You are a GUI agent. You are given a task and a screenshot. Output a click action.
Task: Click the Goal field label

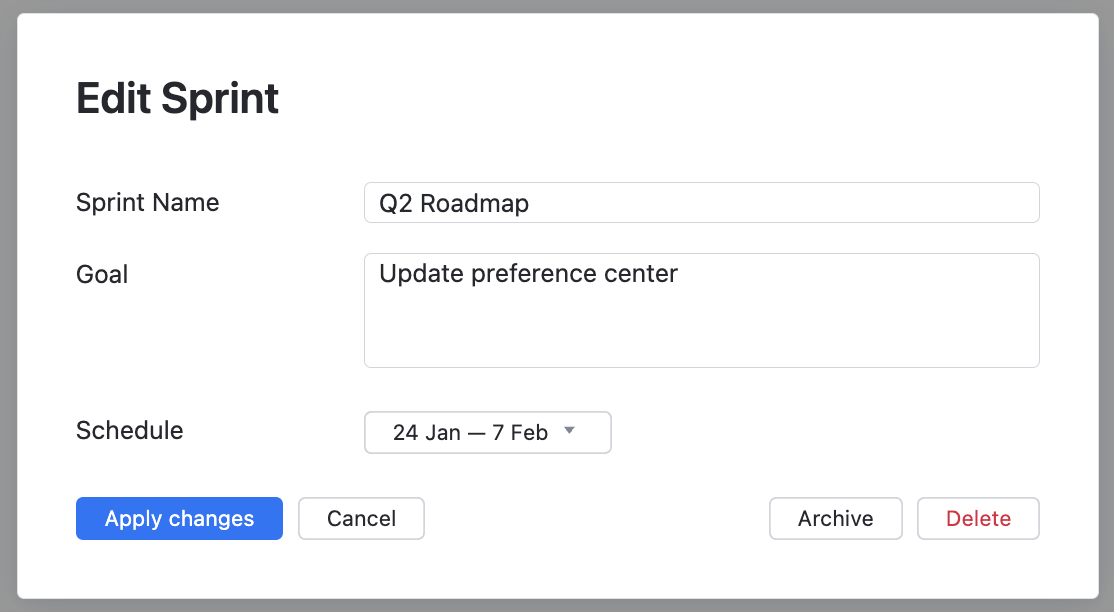coord(102,275)
